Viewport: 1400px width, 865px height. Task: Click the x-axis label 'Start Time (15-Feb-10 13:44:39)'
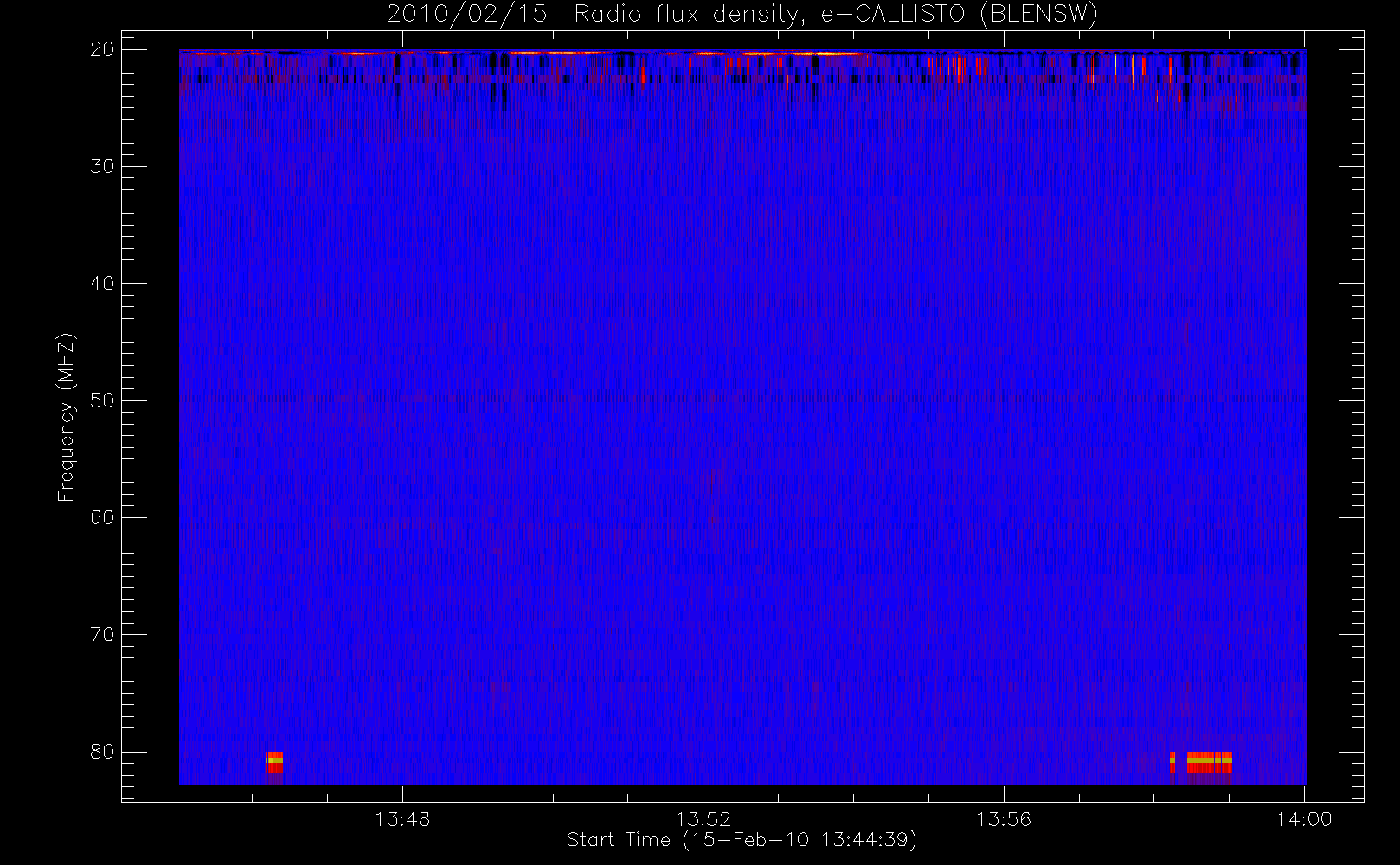(x=742, y=840)
